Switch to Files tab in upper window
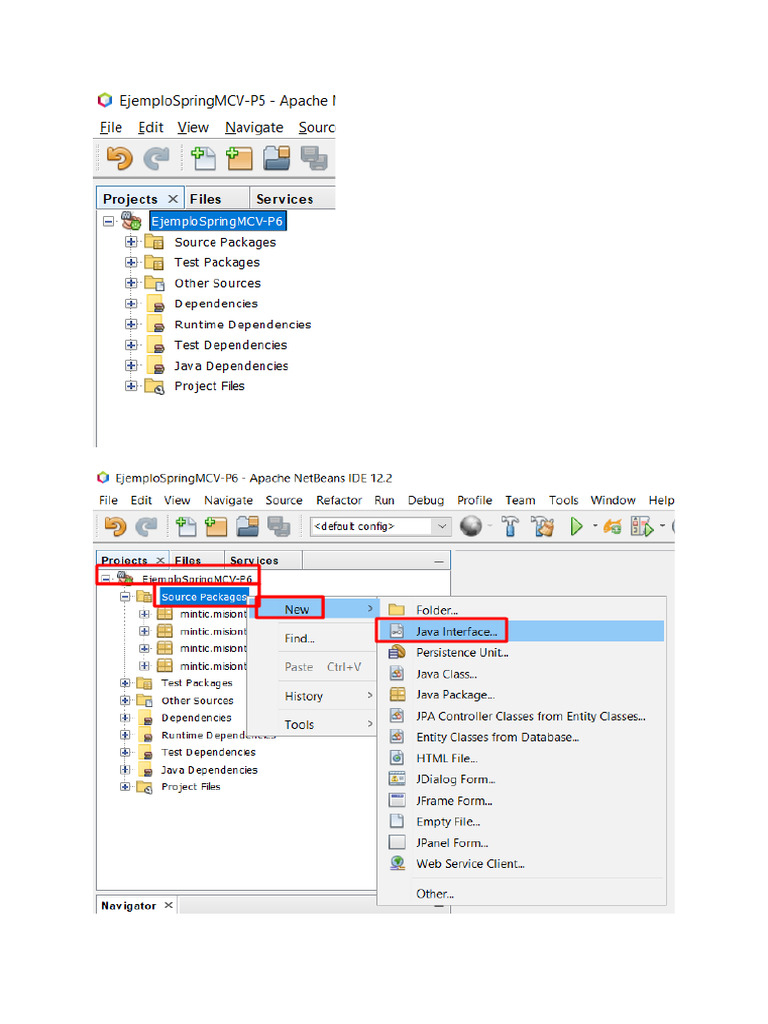Viewport: 768px width, 1024px height. pyautogui.click(x=205, y=199)
